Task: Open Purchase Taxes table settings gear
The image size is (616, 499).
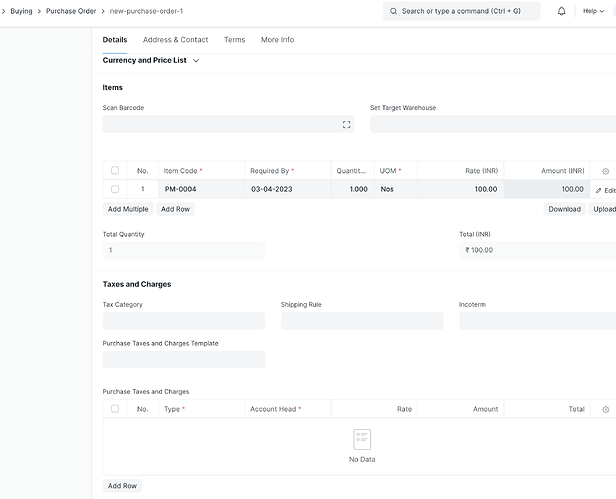Action: (x=605, y=409)
